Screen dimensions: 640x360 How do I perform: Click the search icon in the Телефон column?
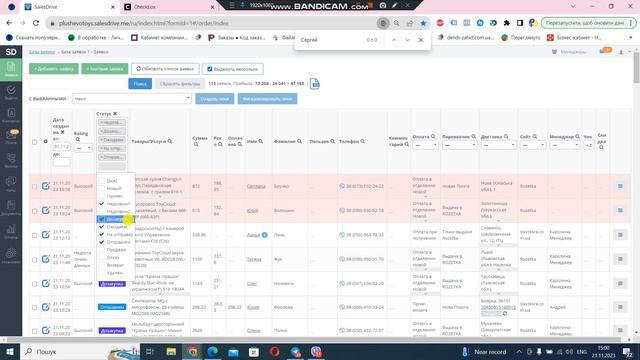point(362,141)
